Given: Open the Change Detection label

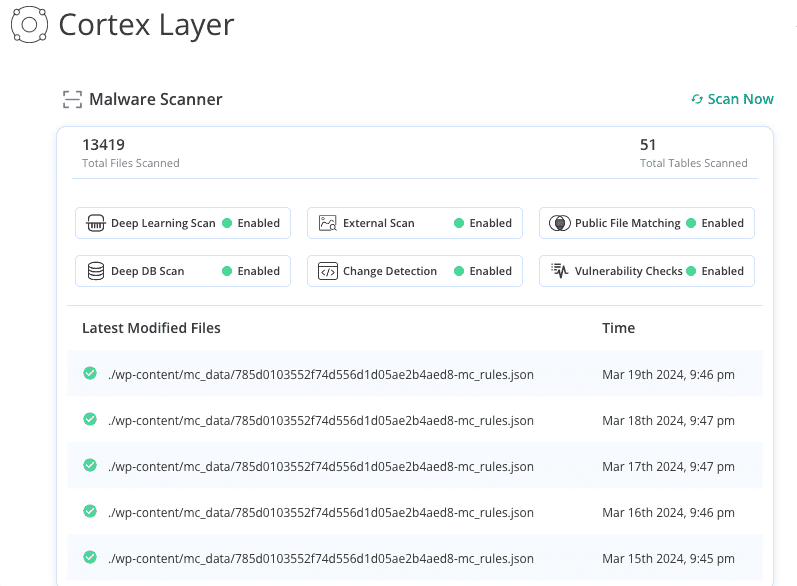Looking at the screenshot, I should [390, 271].
